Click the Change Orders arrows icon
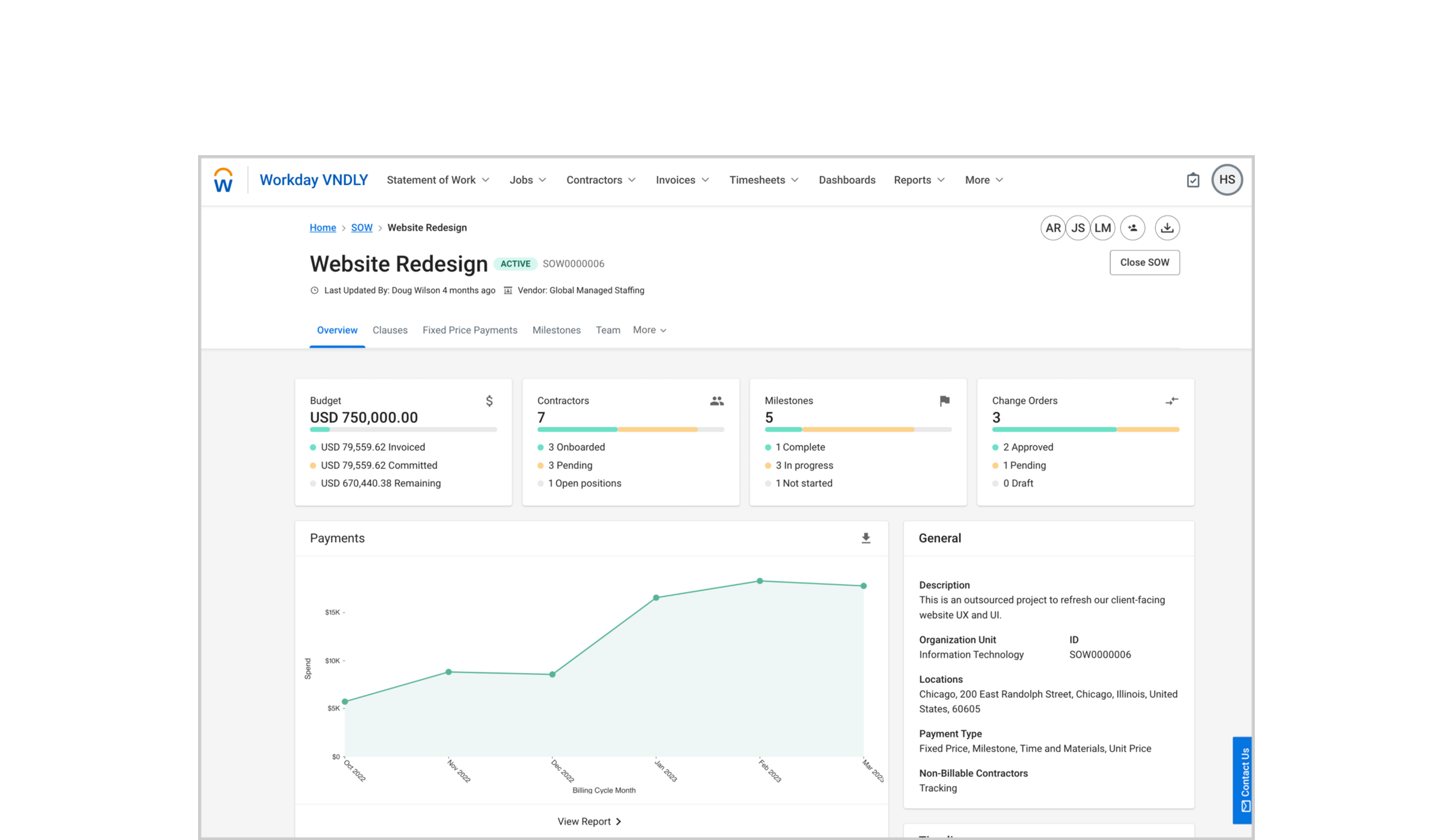This screenshot has height=840, width=1455. click(x=1171, y=400)
